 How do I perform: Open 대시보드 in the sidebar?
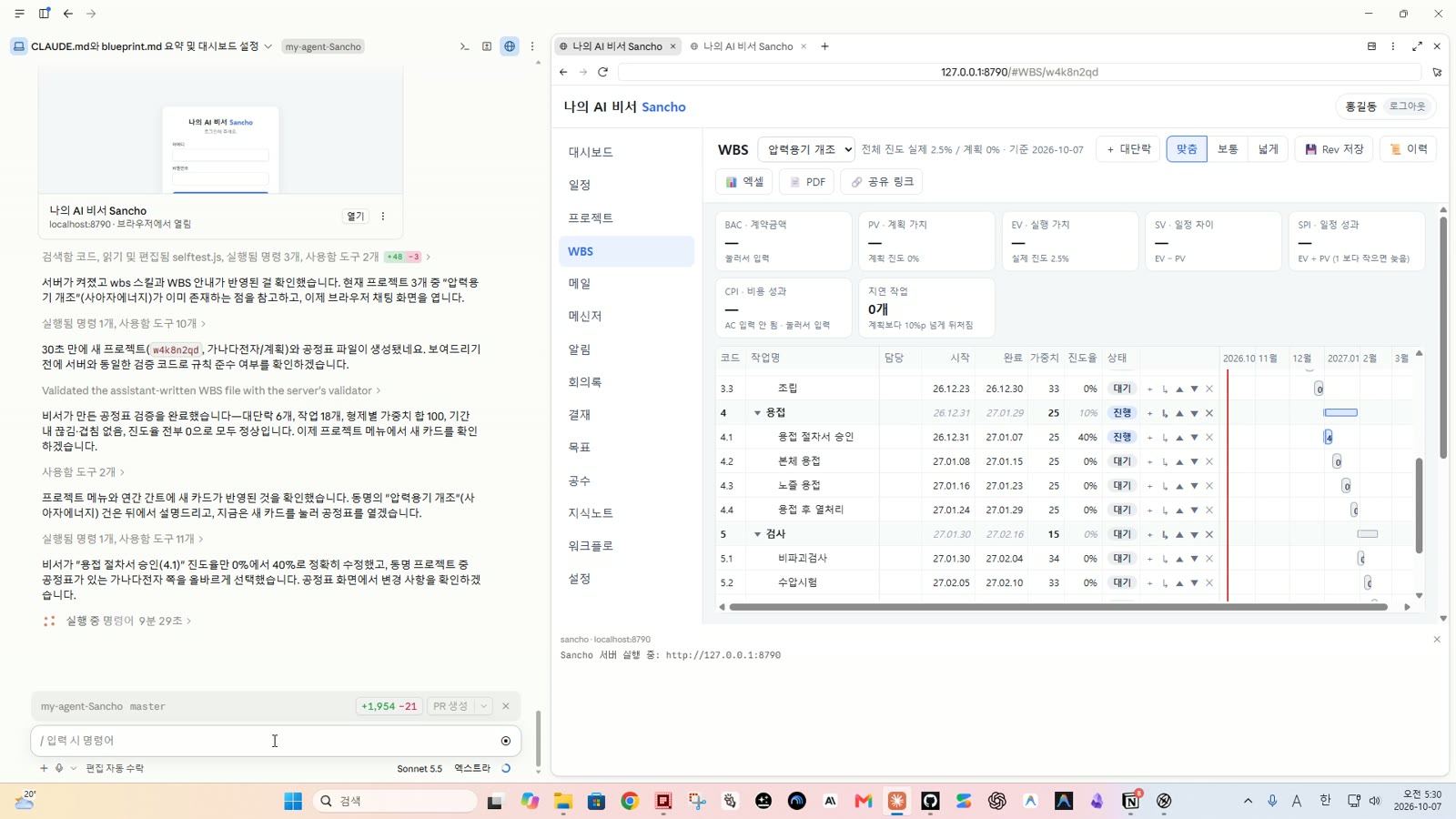click(x=626, y=153)
